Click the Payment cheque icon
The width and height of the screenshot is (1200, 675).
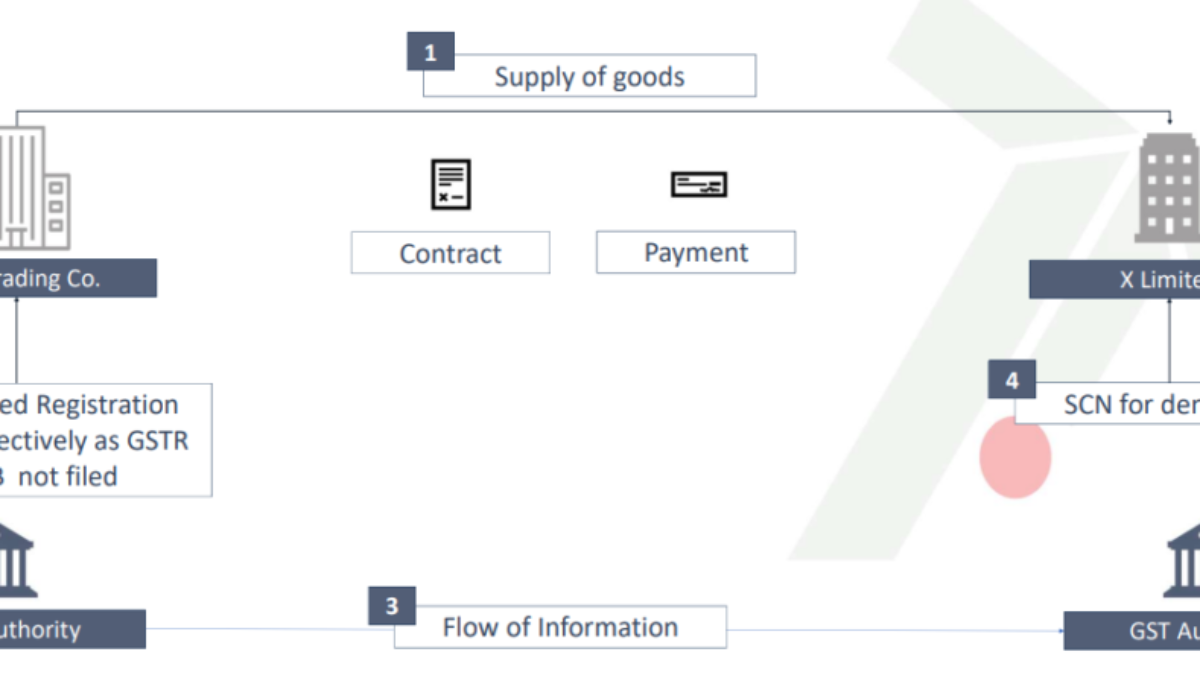[698, 184]
